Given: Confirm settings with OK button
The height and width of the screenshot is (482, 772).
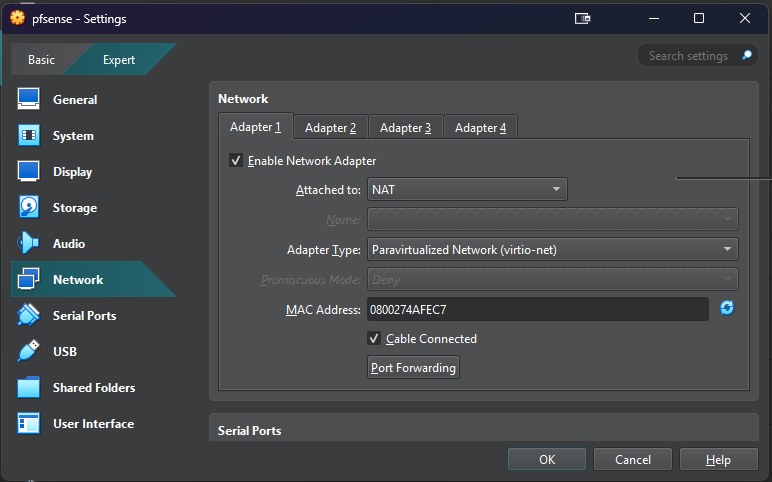Looking at the screenshot, I should [547, 459].
